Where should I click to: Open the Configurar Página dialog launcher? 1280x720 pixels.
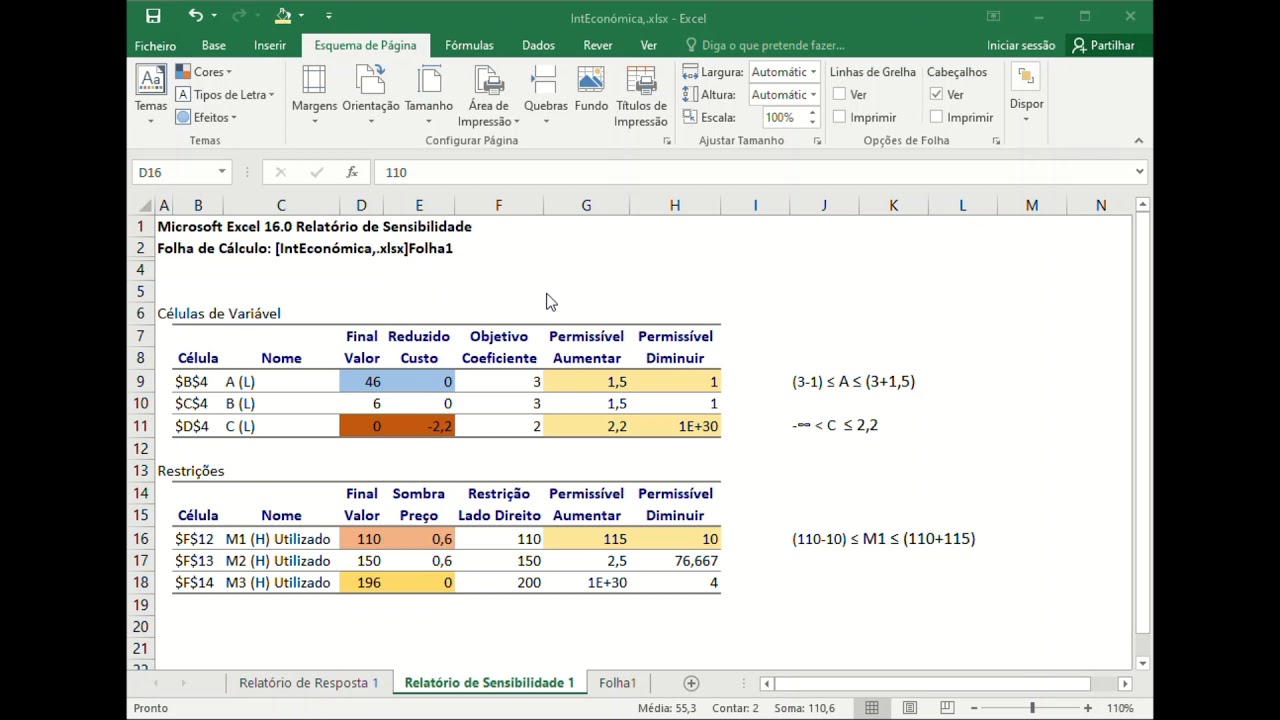click(667, 141)
